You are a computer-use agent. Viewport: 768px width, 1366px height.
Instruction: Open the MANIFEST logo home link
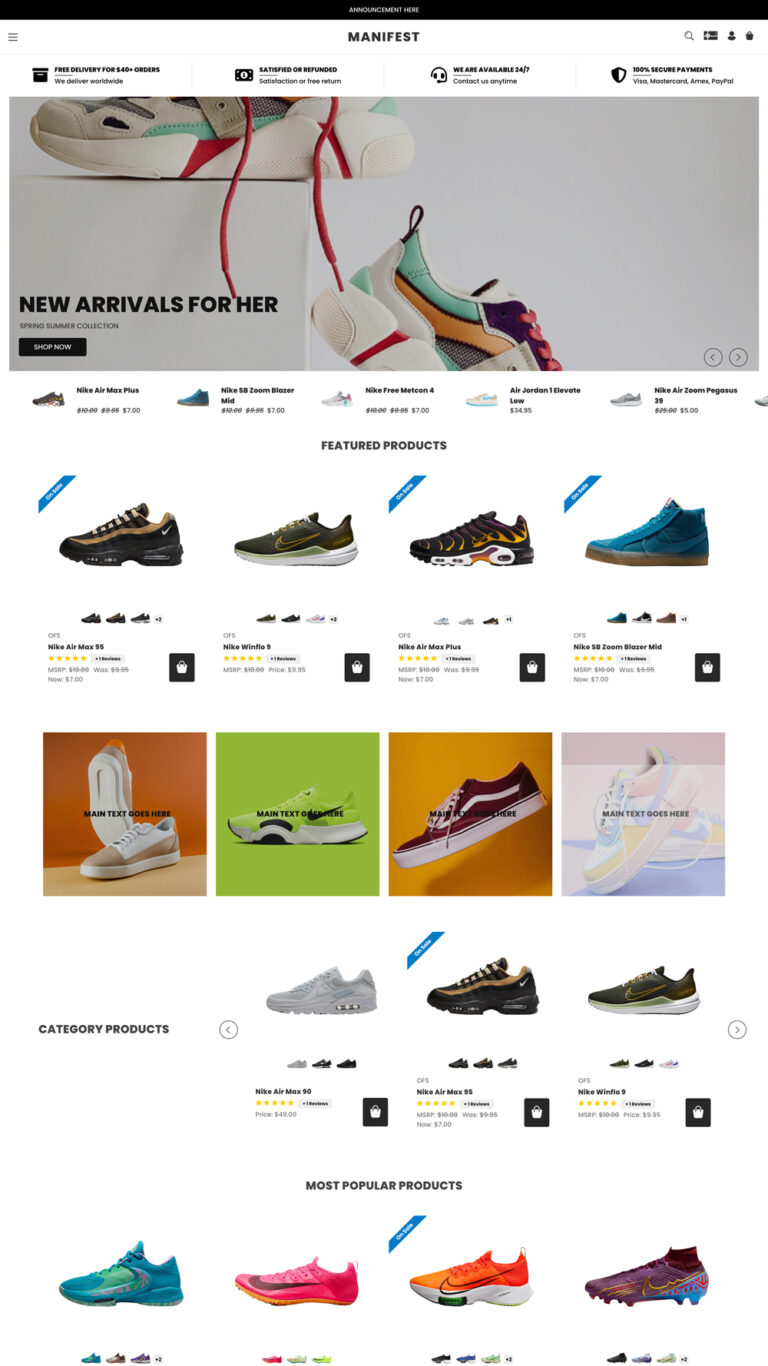[384, 37]
